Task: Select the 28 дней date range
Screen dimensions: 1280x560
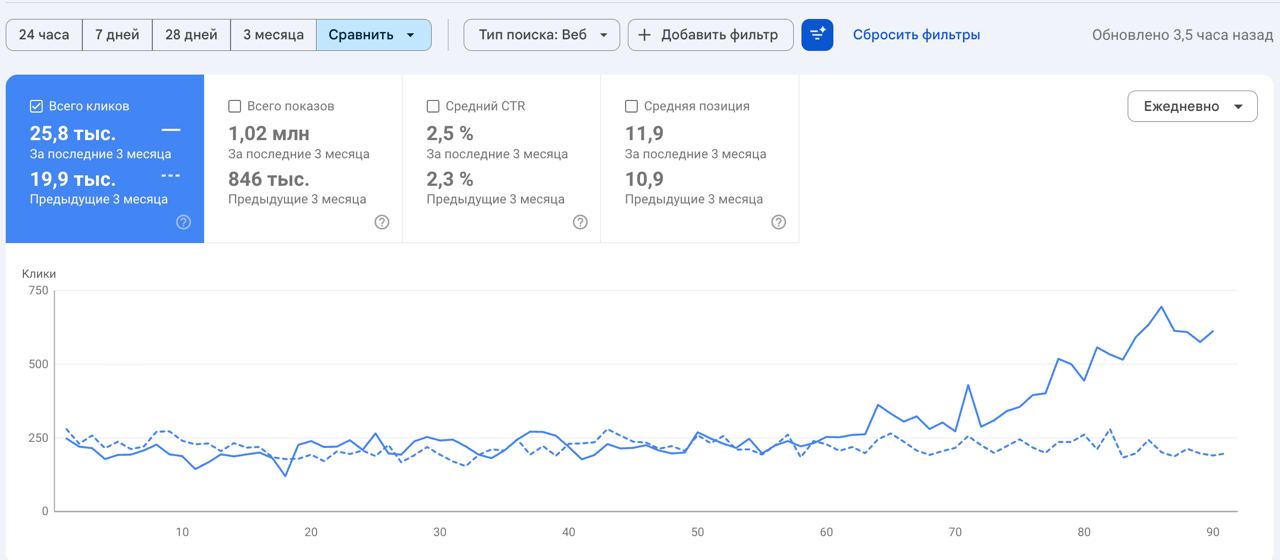Action: (x=191, y=35)
